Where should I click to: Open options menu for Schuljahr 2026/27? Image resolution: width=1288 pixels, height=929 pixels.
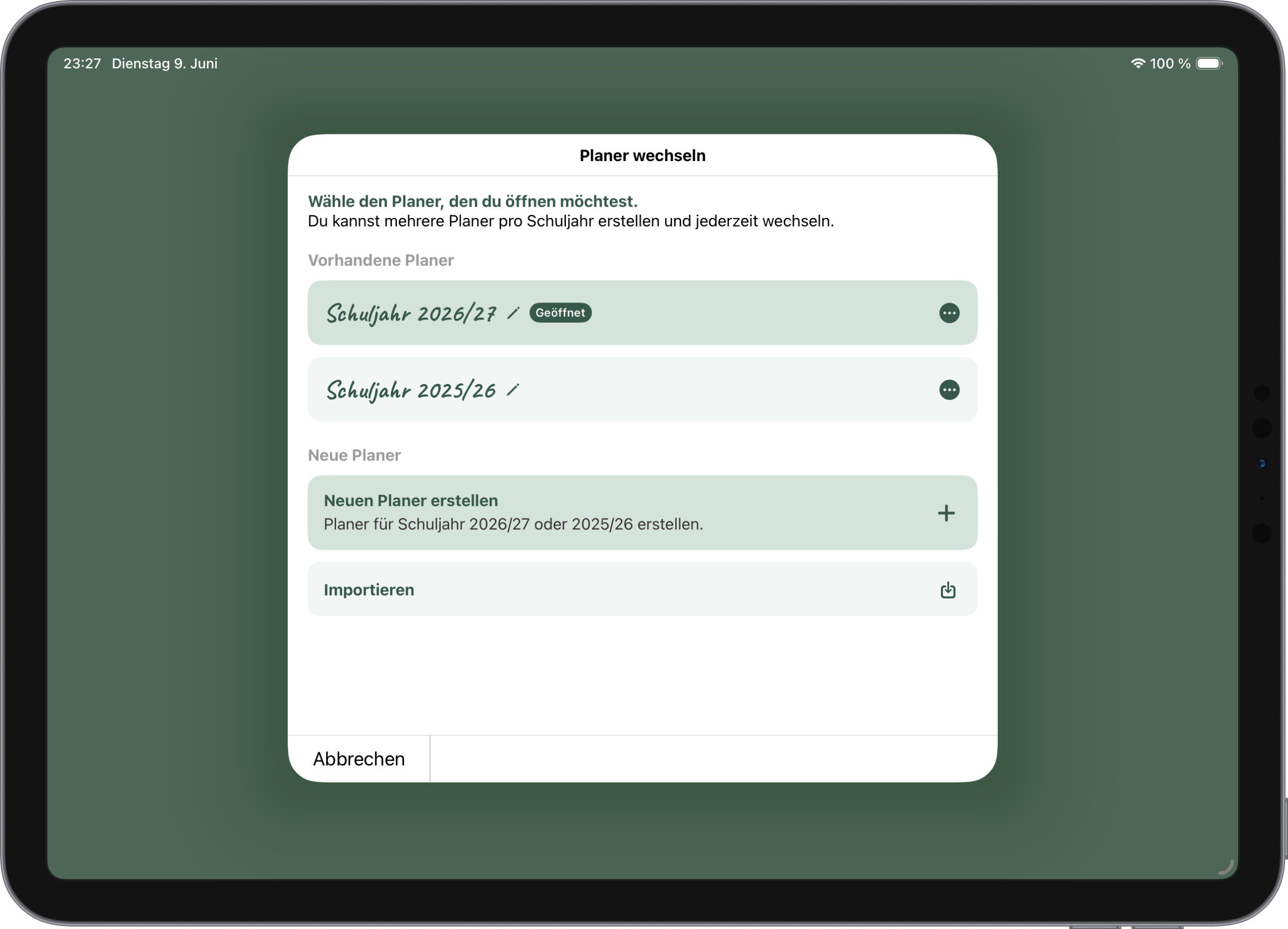pos(949,313)
